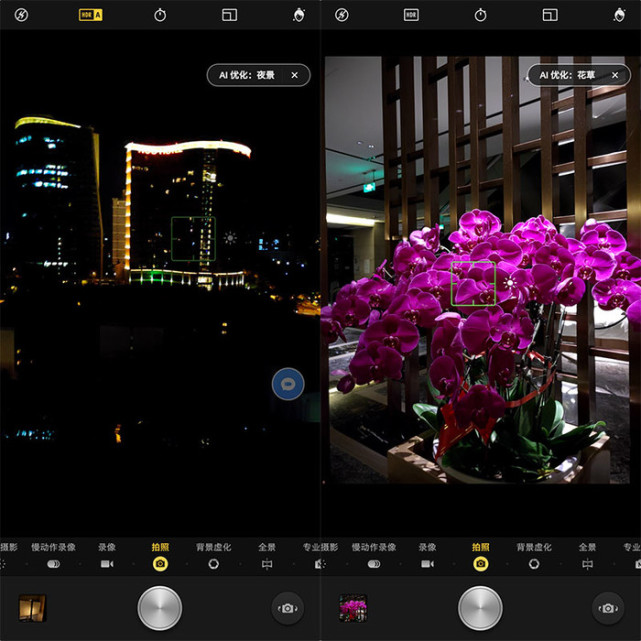
Task: Toggle the yellow HDR A icon on left screen
Action: [x=90, y=15]
